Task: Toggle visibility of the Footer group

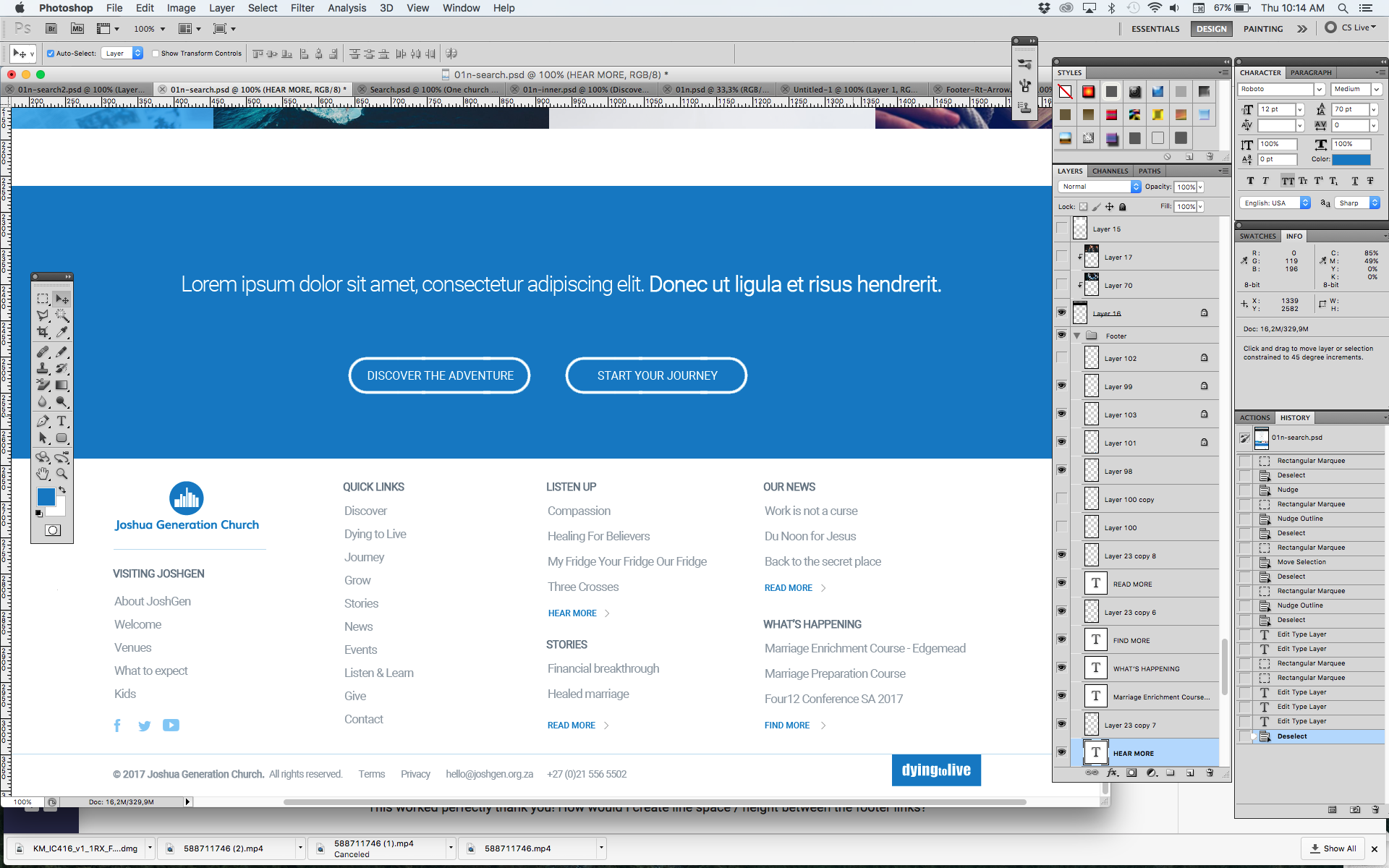Action: (1061, 336)
